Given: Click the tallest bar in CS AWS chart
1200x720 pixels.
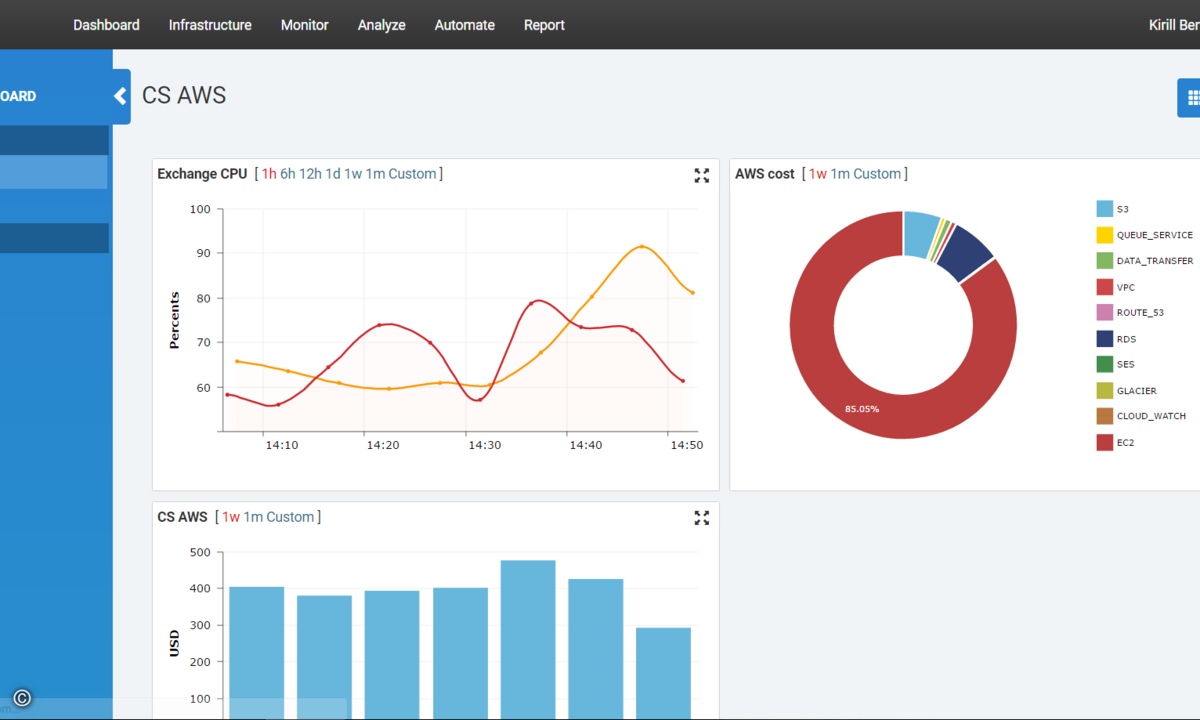Looking at the screenshot, I should pos(528,639).
